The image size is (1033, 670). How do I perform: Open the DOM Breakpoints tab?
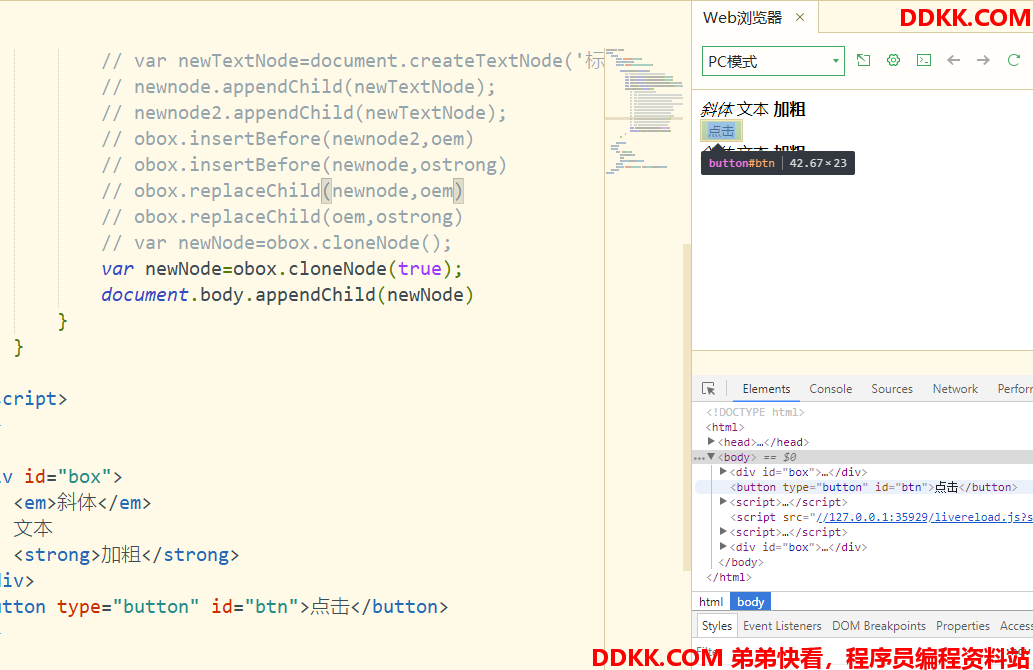click(x=879, y=626)
